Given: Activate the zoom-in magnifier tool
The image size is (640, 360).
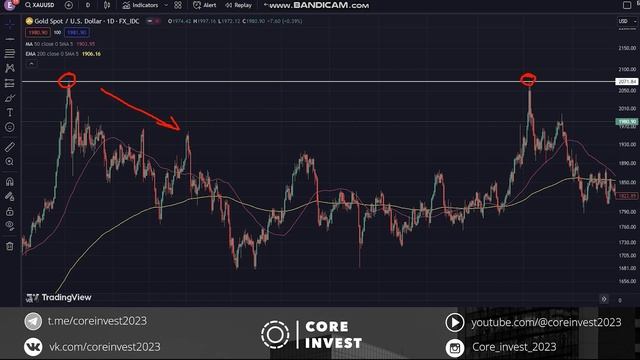Looking at the screenshot, I should tap(10, 162).
